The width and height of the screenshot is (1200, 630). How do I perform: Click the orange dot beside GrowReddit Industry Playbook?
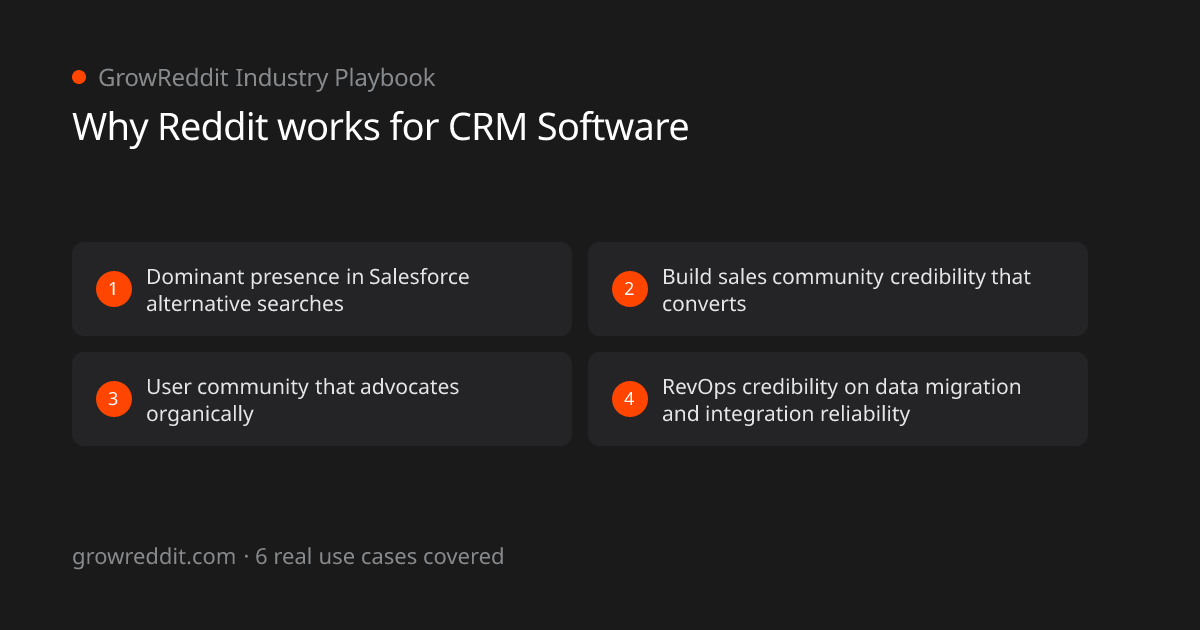point(79,77)
